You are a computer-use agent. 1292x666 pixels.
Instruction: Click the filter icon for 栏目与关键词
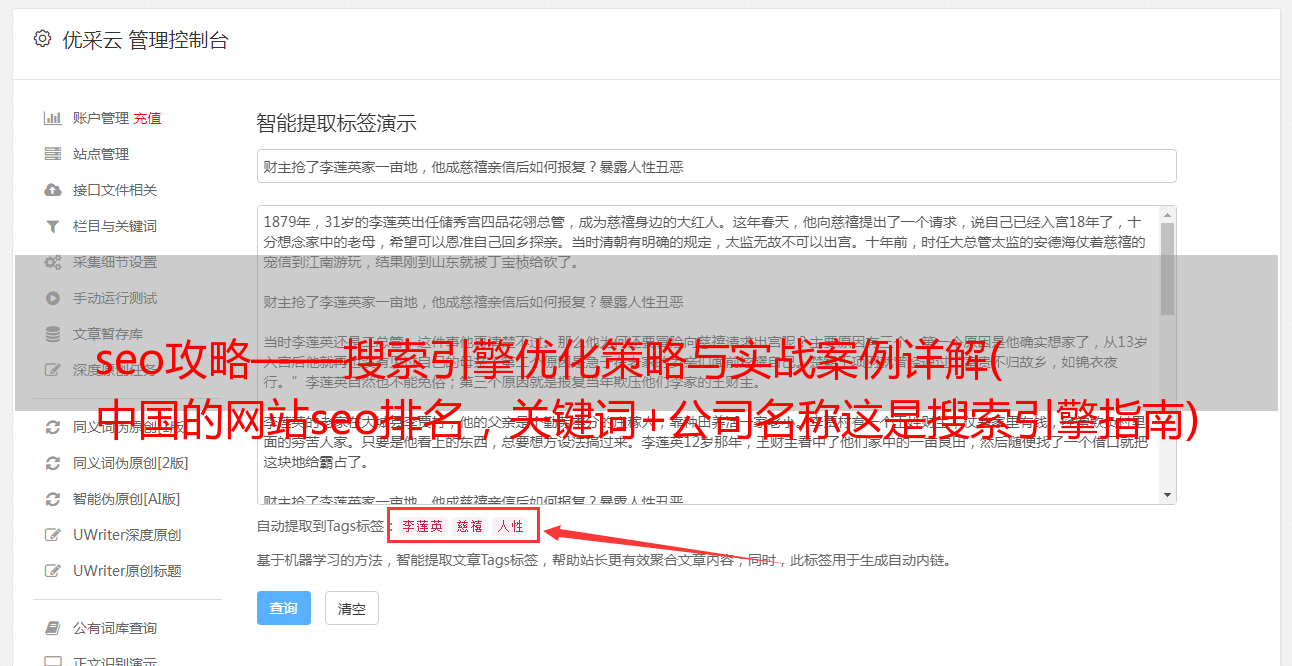[53, 226]
